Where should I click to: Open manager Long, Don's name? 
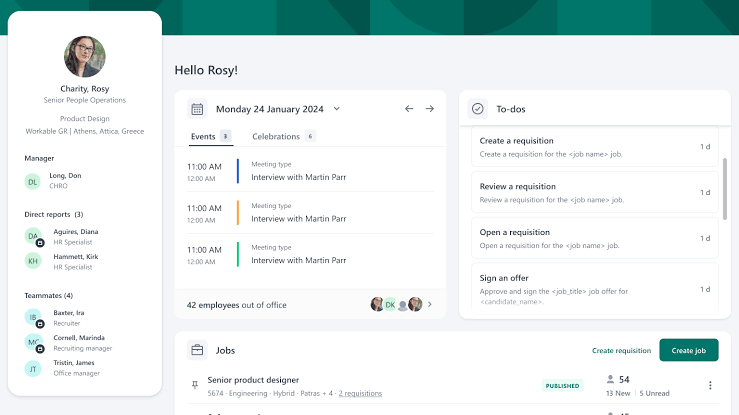[66, 176]
